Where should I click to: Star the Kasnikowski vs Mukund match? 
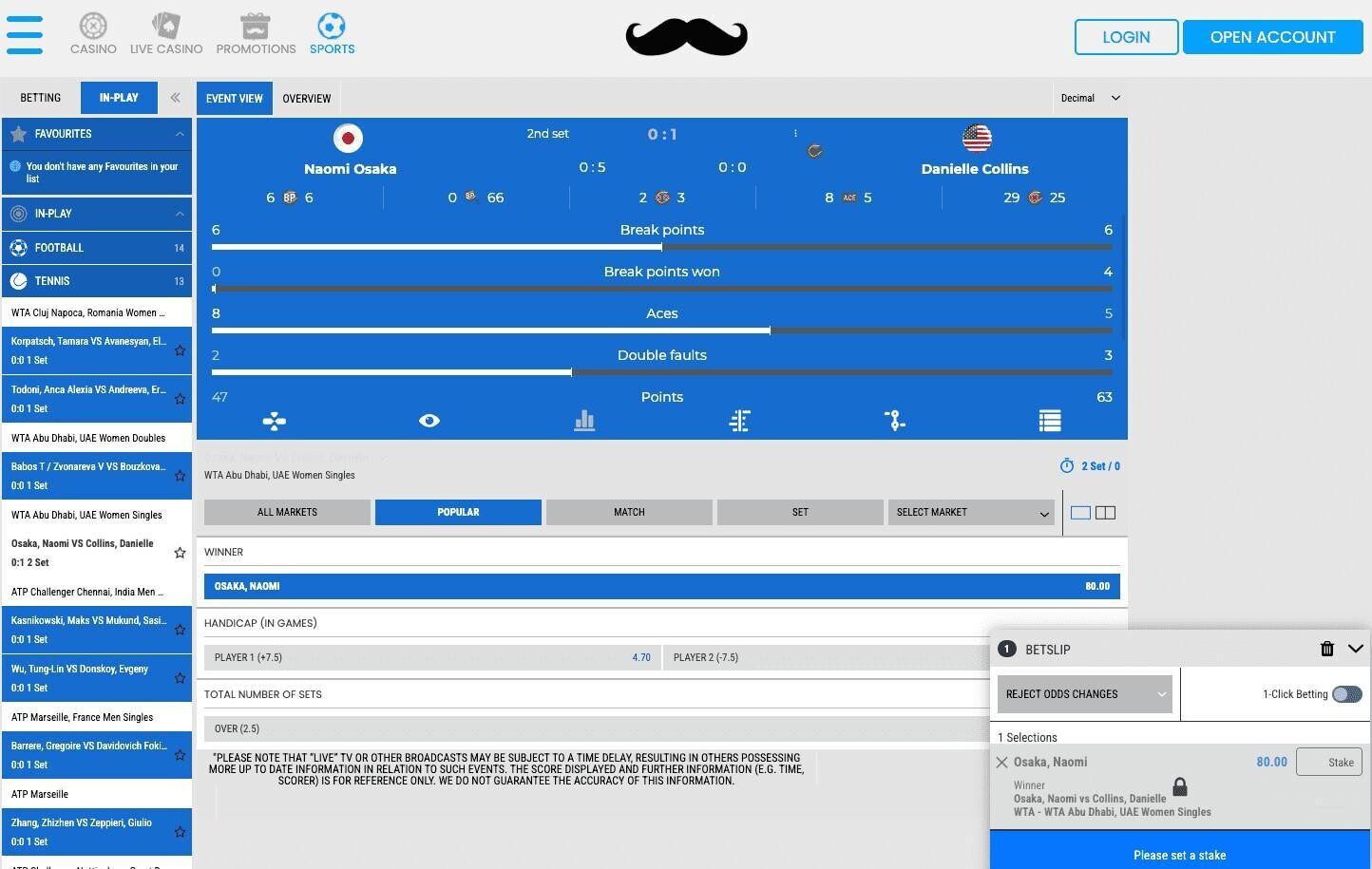180,630
